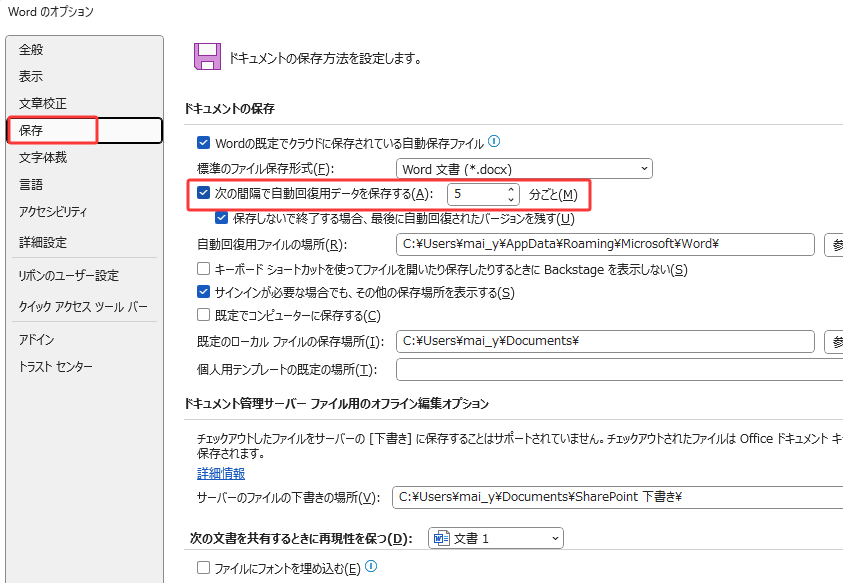Image resolution: width=843 pixels, height=583 pixels.
Task: Disable 次の間隔で自動回復用データを保存する
Action: coord(200,193)
